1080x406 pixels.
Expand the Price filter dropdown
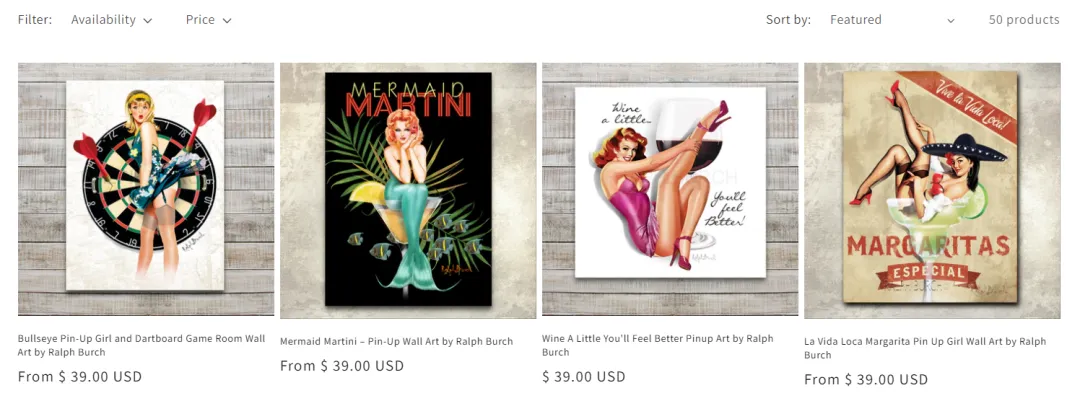(208, 20)
